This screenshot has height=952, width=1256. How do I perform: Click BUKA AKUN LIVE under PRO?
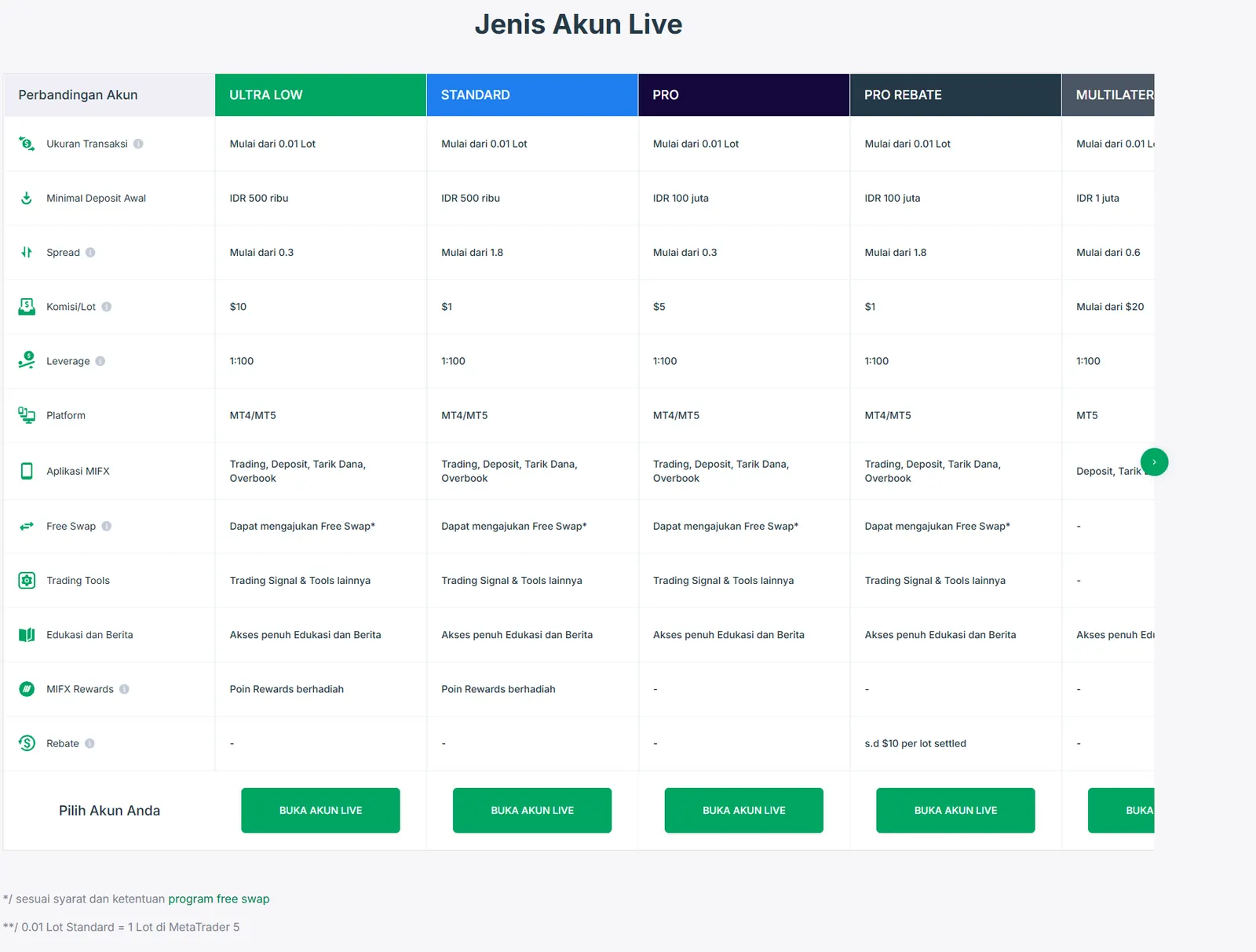pyautogui.click(x=744, y=810)
